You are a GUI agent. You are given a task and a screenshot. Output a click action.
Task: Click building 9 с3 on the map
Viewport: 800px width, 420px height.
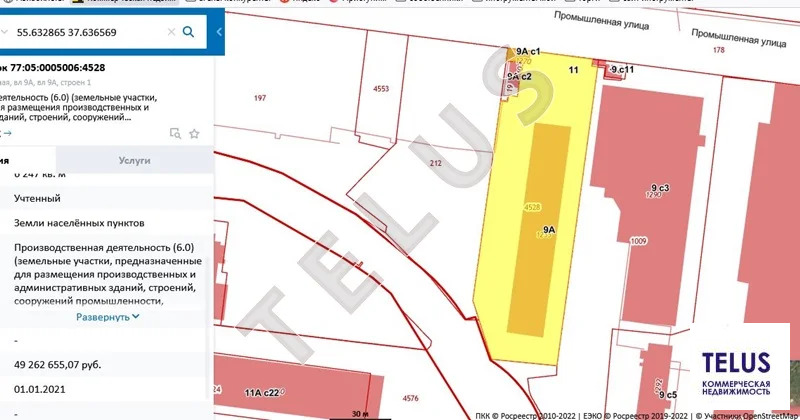click(x=660, y=188)
